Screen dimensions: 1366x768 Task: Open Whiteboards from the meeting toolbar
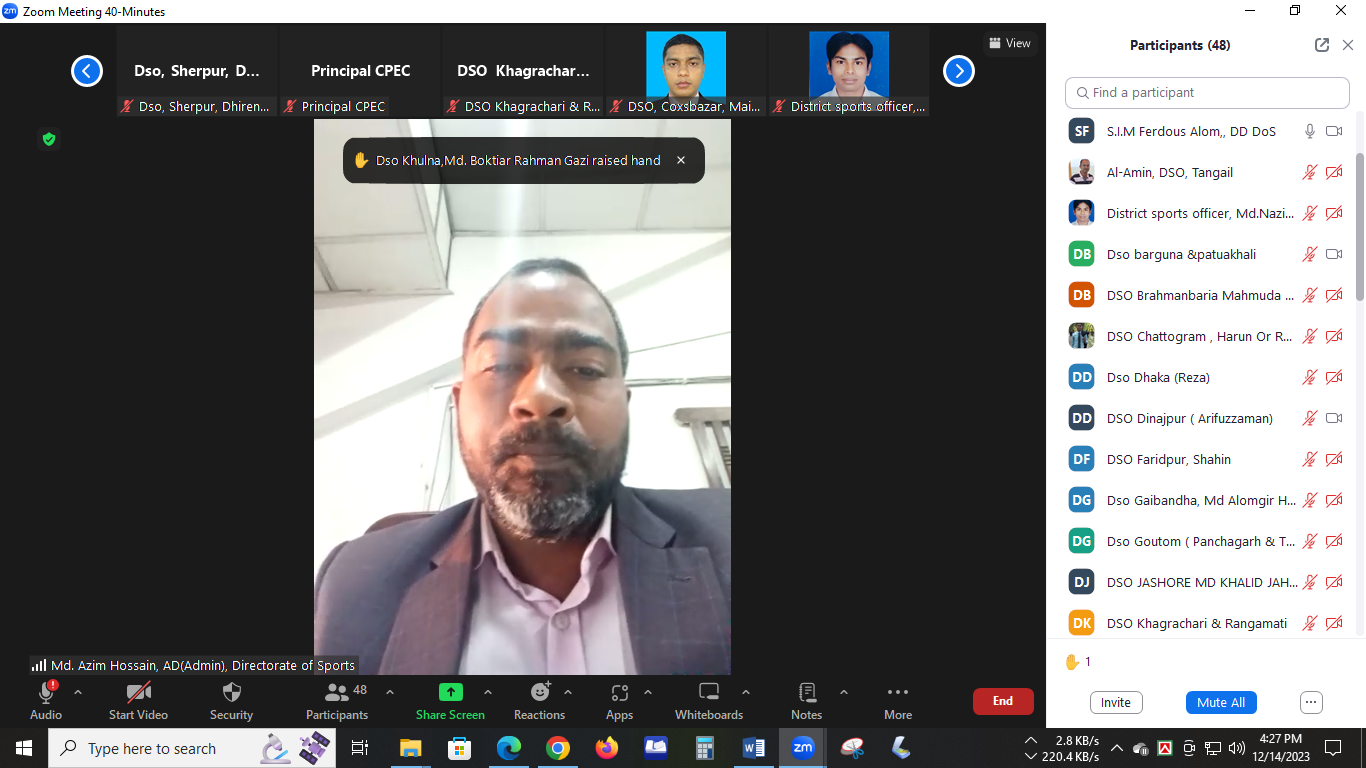(x=709, y=700)
